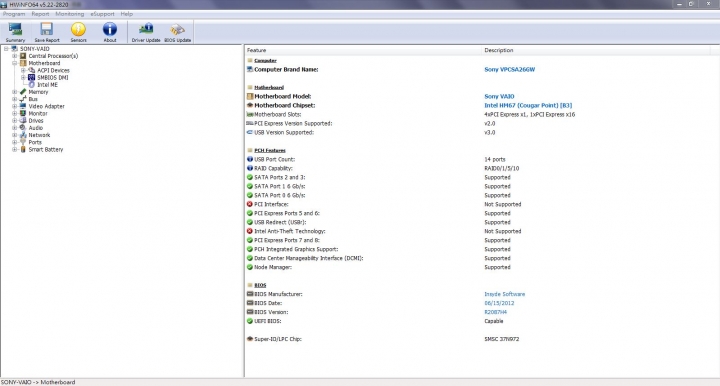Collapse the SONY-VAIO root node
This screenshot has height=386, width=720.
[x=6, y=49]
